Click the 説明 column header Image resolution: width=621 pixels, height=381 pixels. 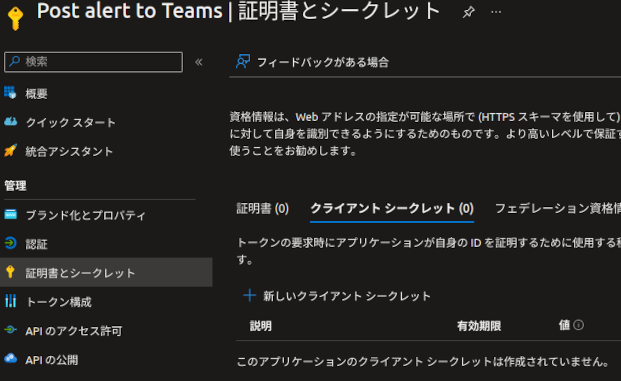(261, 326)
